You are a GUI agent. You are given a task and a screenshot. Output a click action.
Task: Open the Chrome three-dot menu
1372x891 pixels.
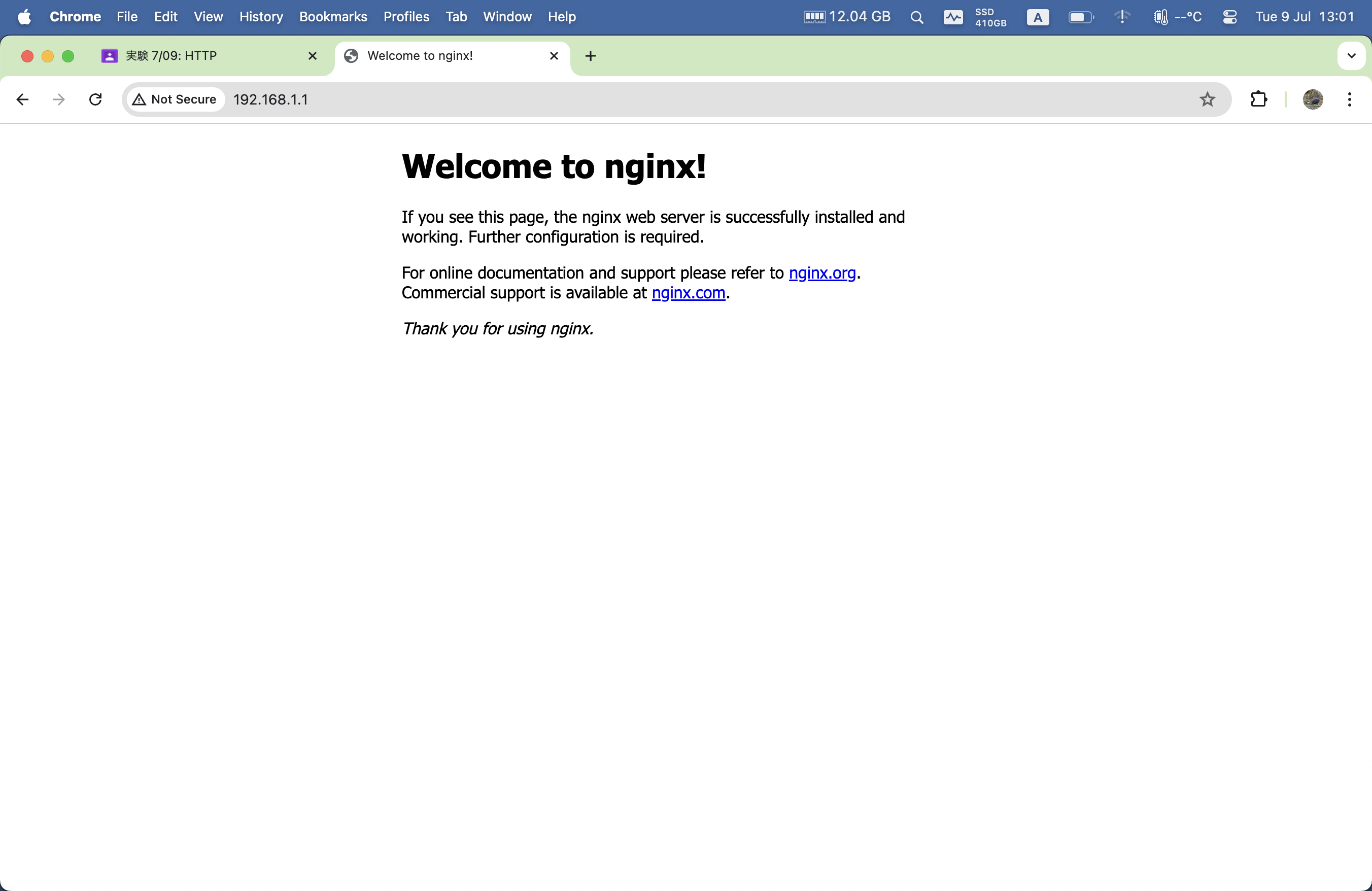(1349, 99)
